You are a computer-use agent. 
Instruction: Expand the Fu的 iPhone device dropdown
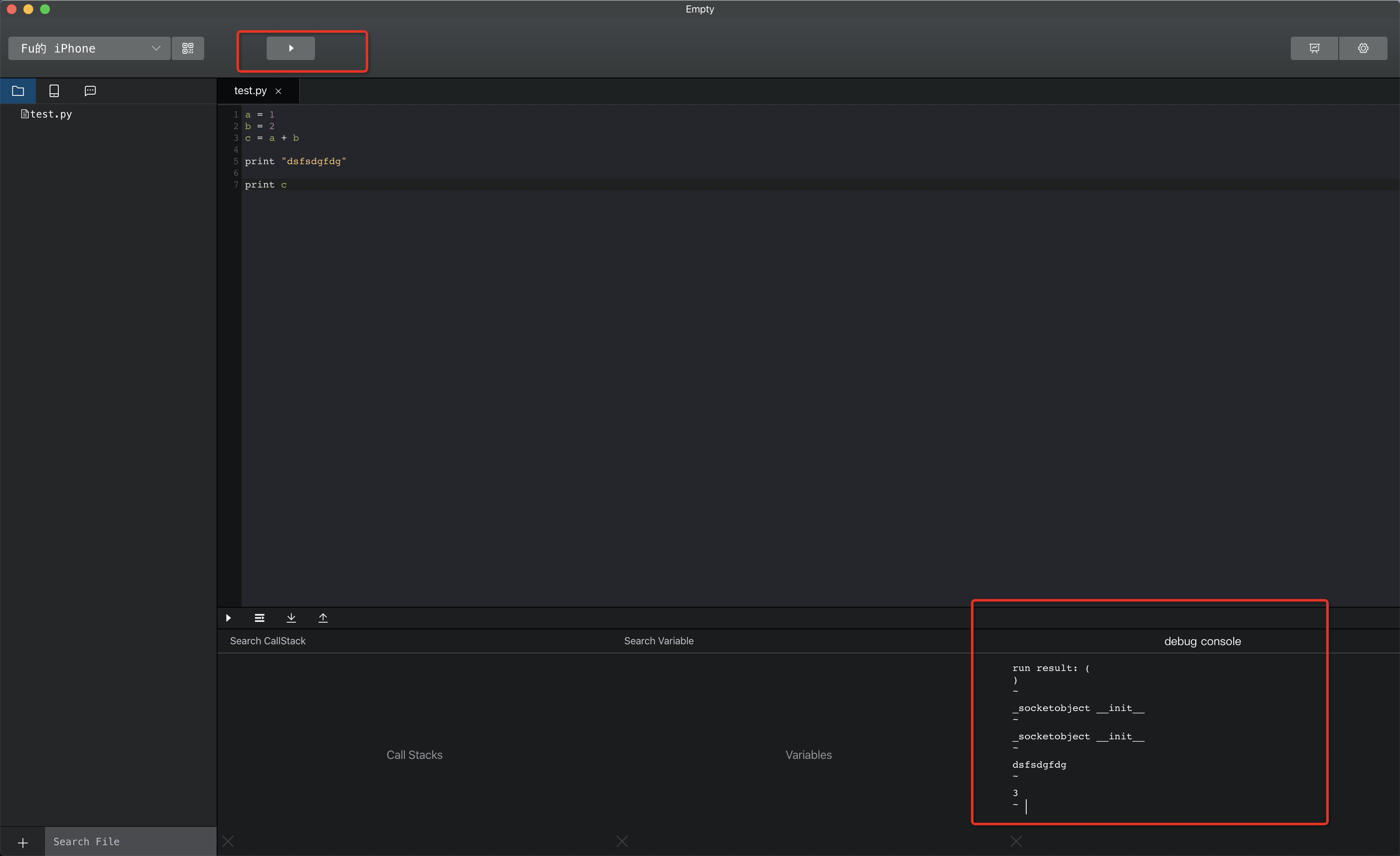pos(89,48)
